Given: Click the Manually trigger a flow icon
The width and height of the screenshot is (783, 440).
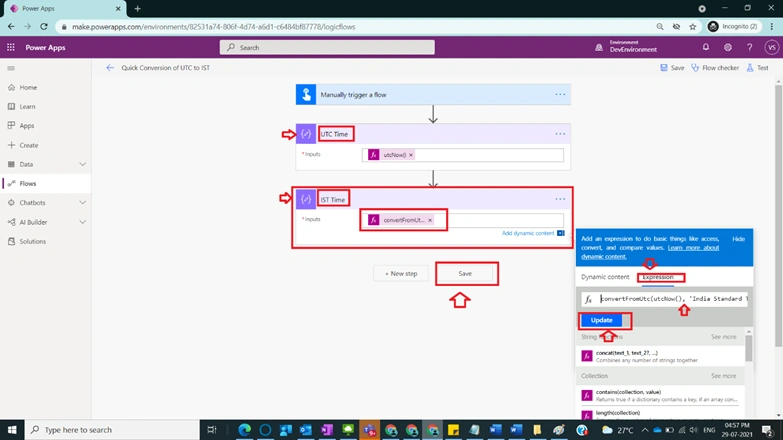Looking at the screenshot, I should click(x=306, y=94).
